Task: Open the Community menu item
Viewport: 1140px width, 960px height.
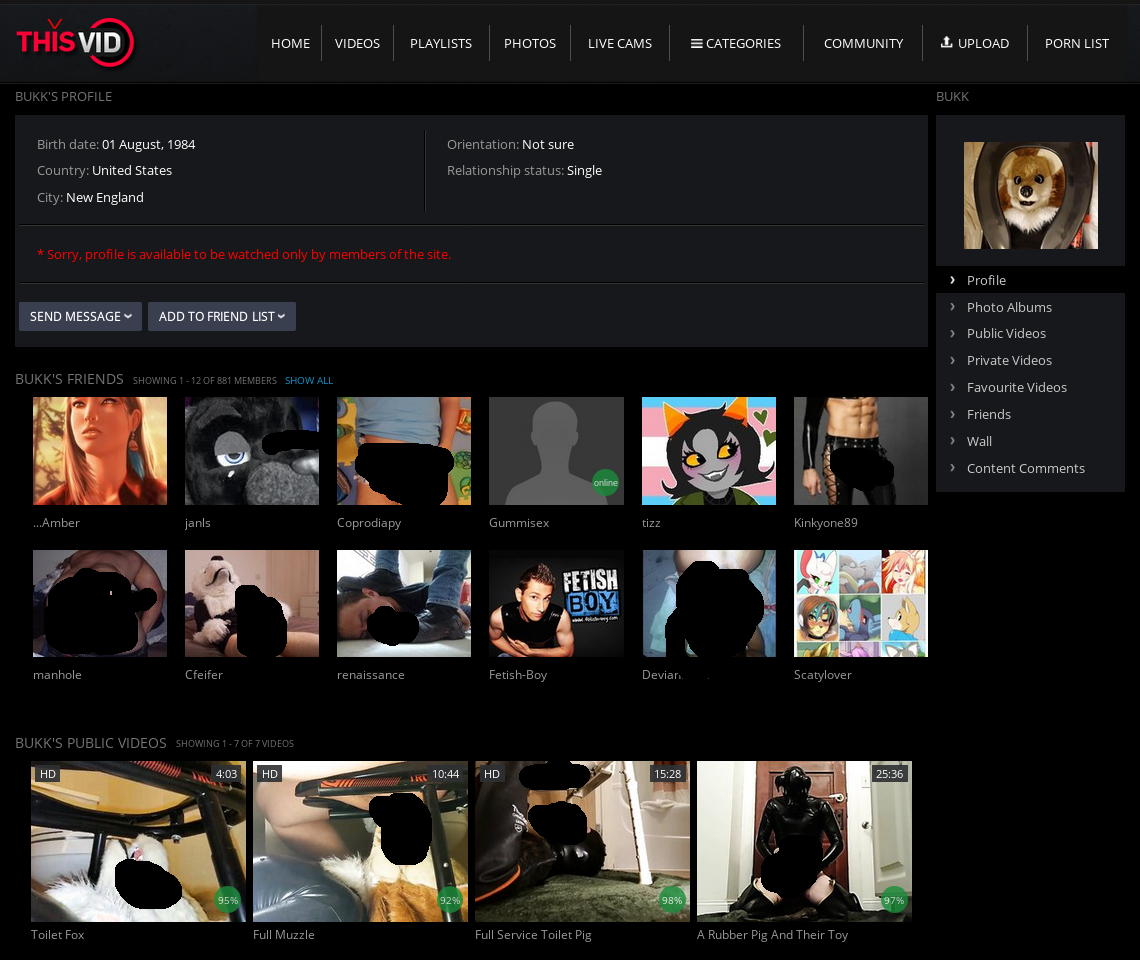Action: [x=863, y=44]
